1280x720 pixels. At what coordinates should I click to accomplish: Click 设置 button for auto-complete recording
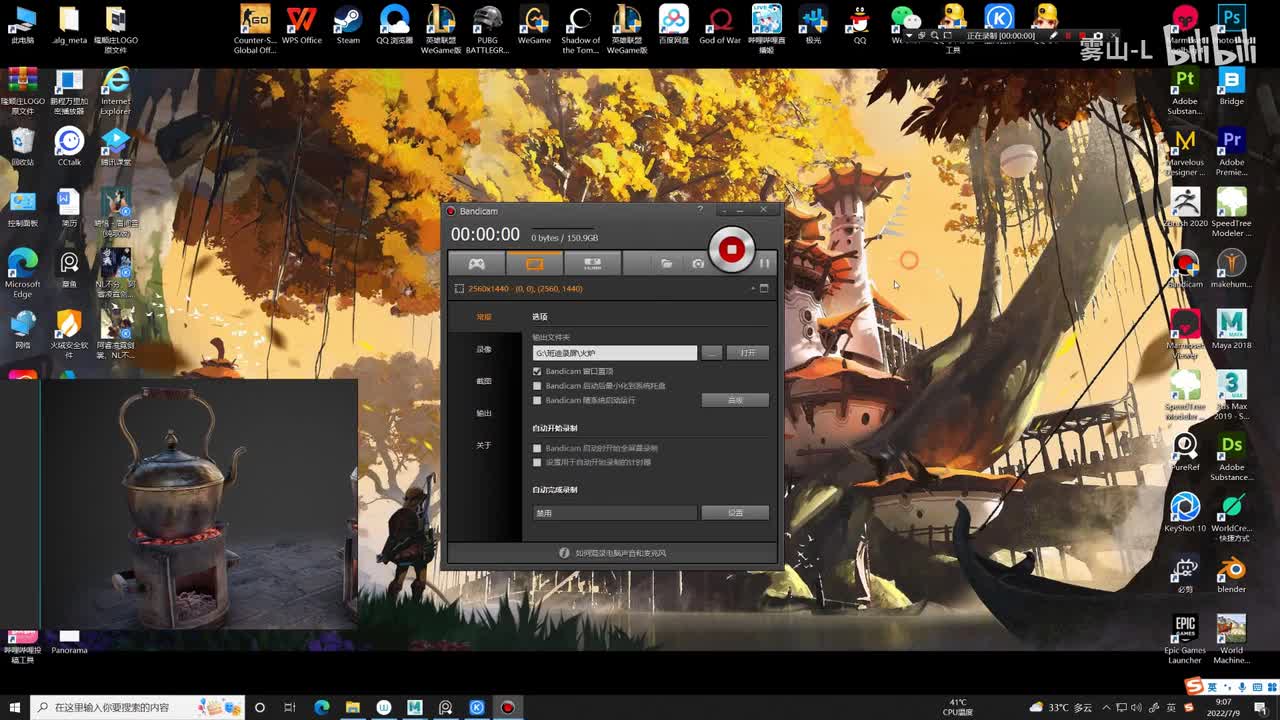[735, 513]
